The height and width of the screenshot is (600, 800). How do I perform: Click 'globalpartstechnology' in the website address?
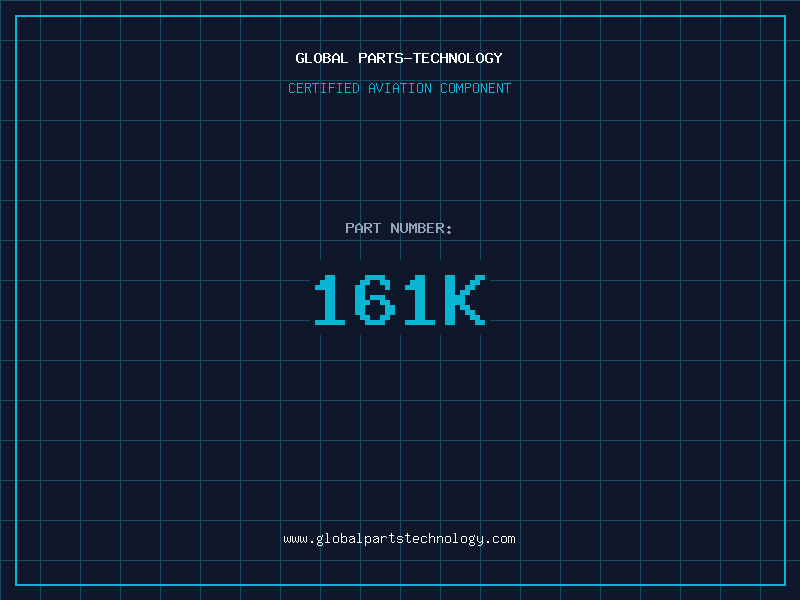click(399, 539)
